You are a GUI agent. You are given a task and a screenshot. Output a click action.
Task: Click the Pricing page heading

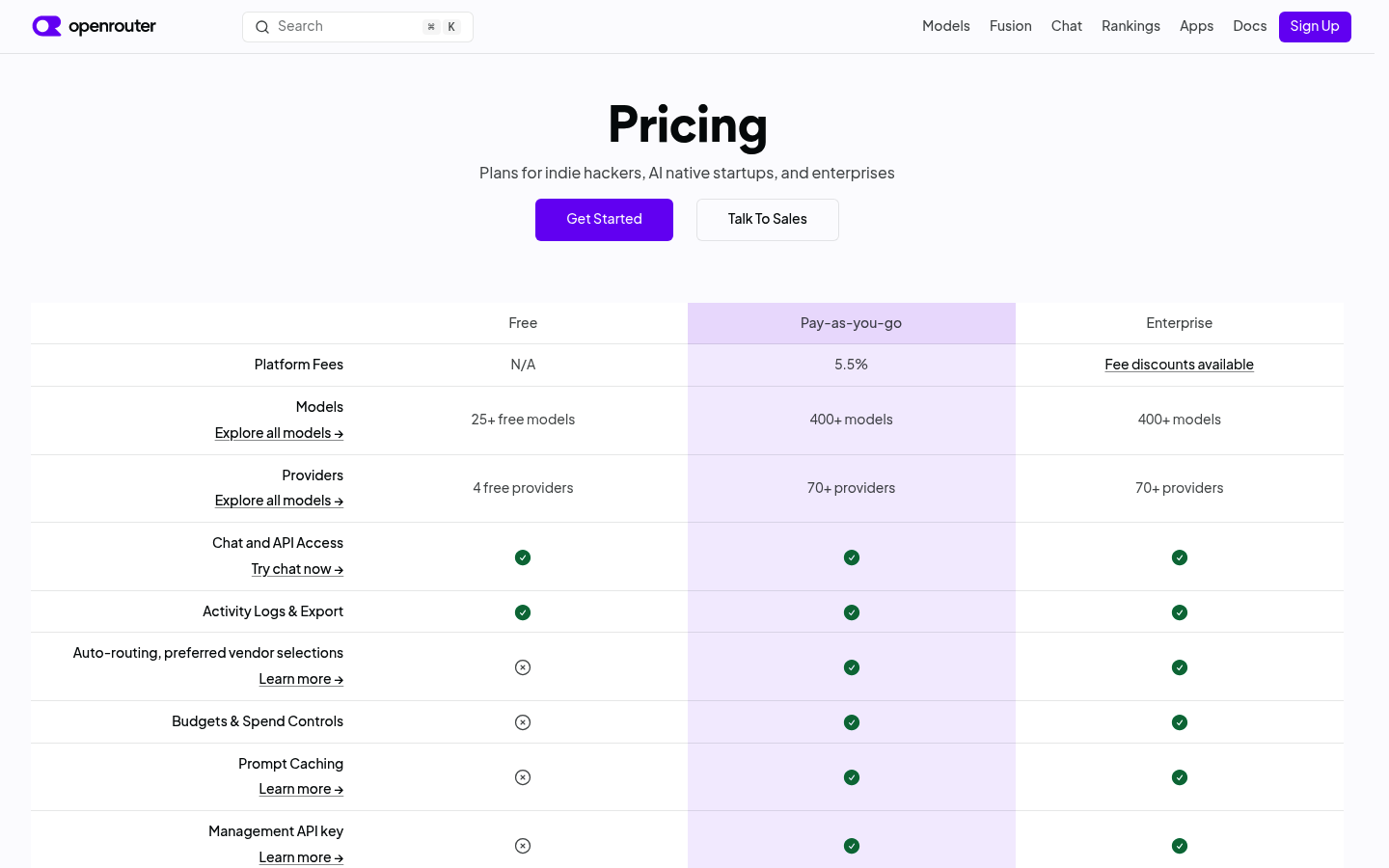[x=688, y=124]
